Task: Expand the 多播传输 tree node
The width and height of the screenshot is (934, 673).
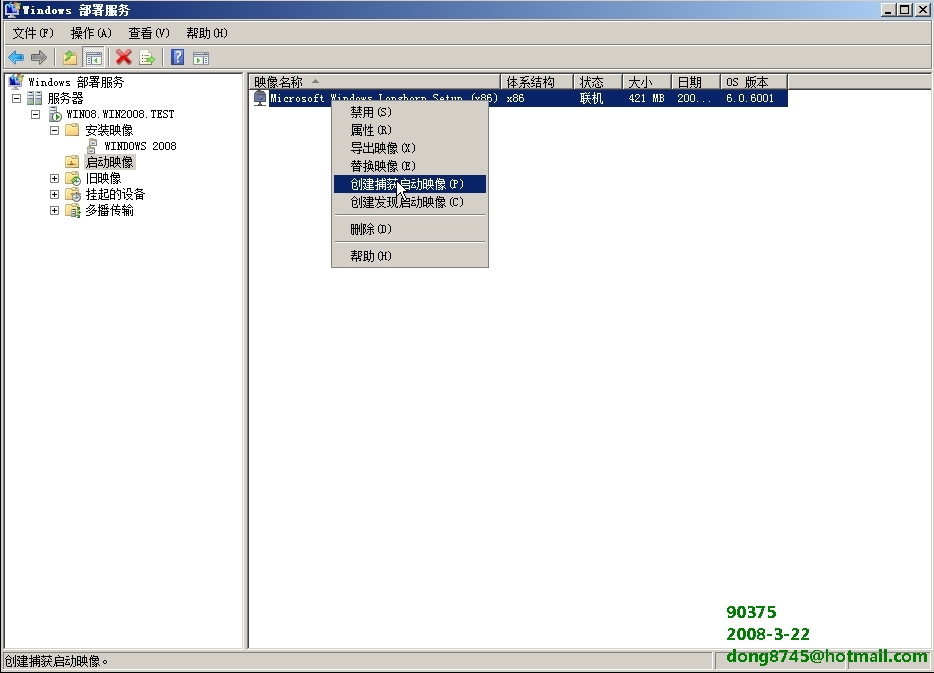Action: click(54, 211)
